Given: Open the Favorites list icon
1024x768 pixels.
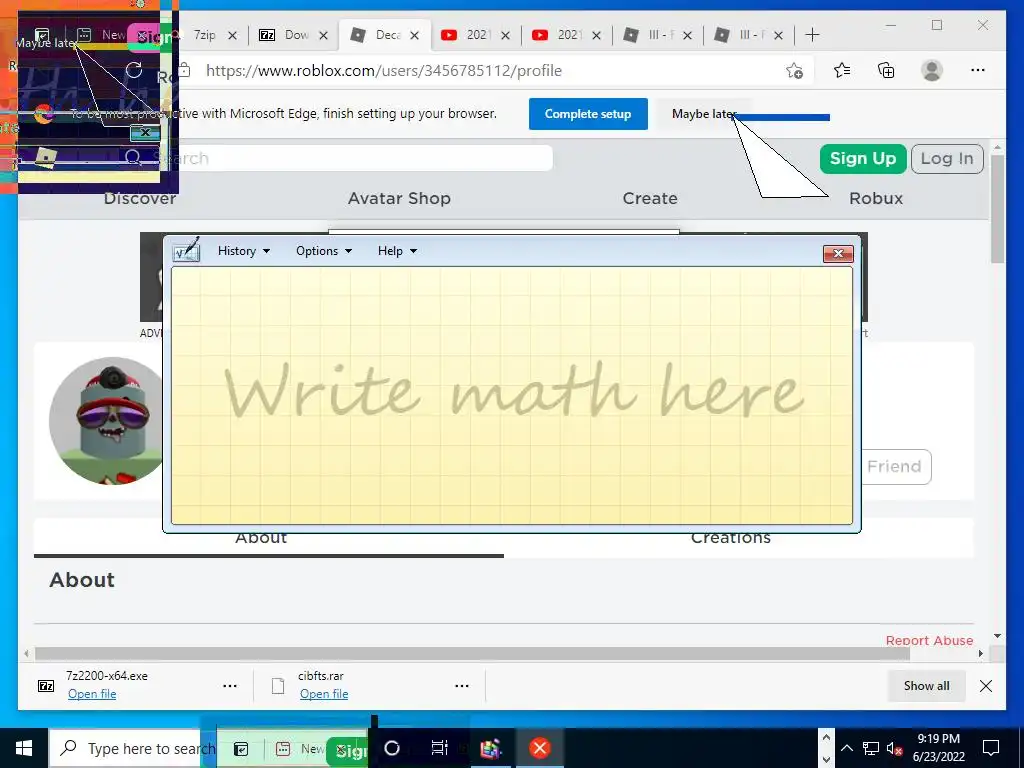Looking at the screenshot, I should click(842, 71).
